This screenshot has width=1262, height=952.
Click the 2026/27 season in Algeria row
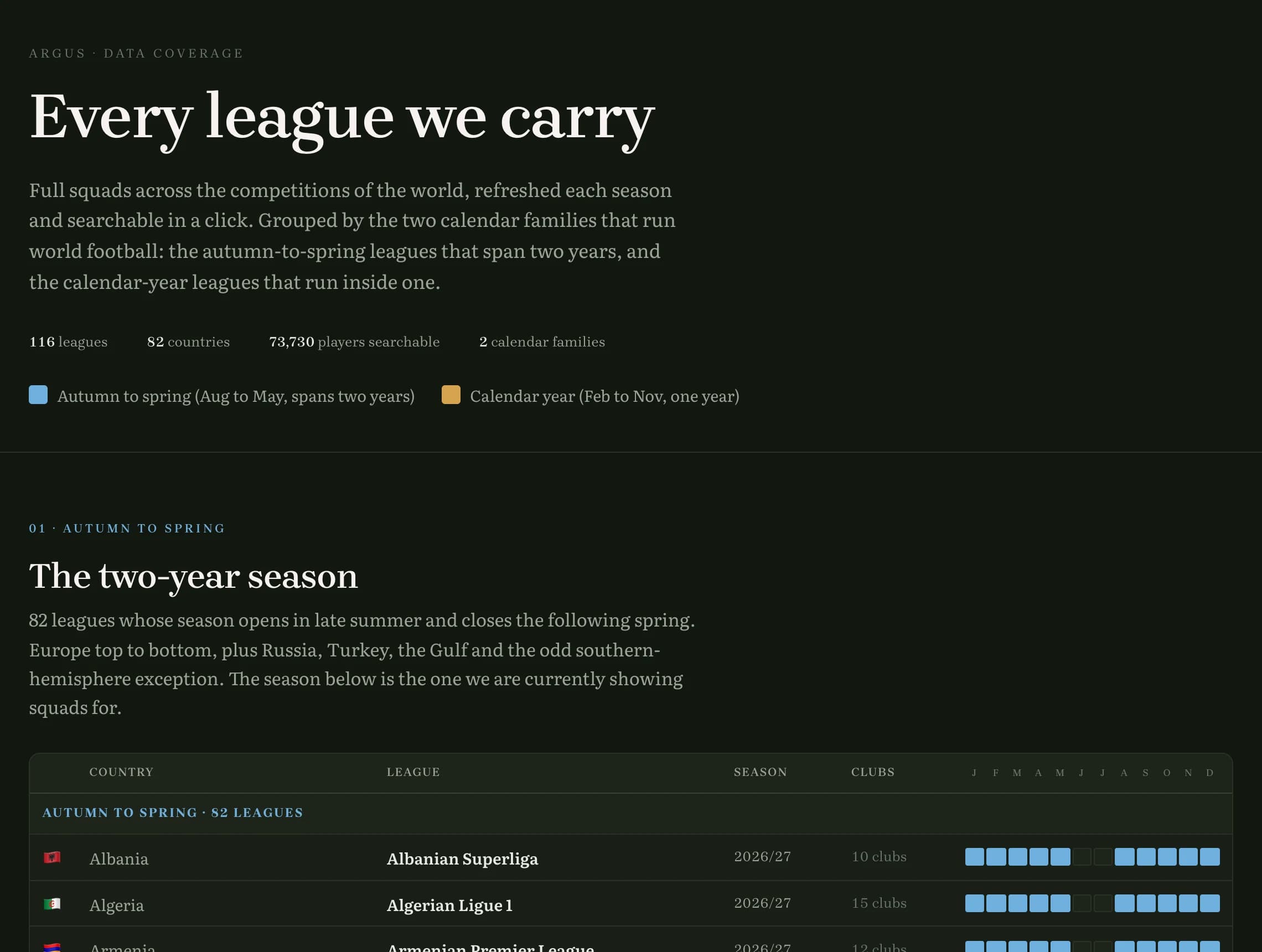pyautogui.click(x=762, y=903)
